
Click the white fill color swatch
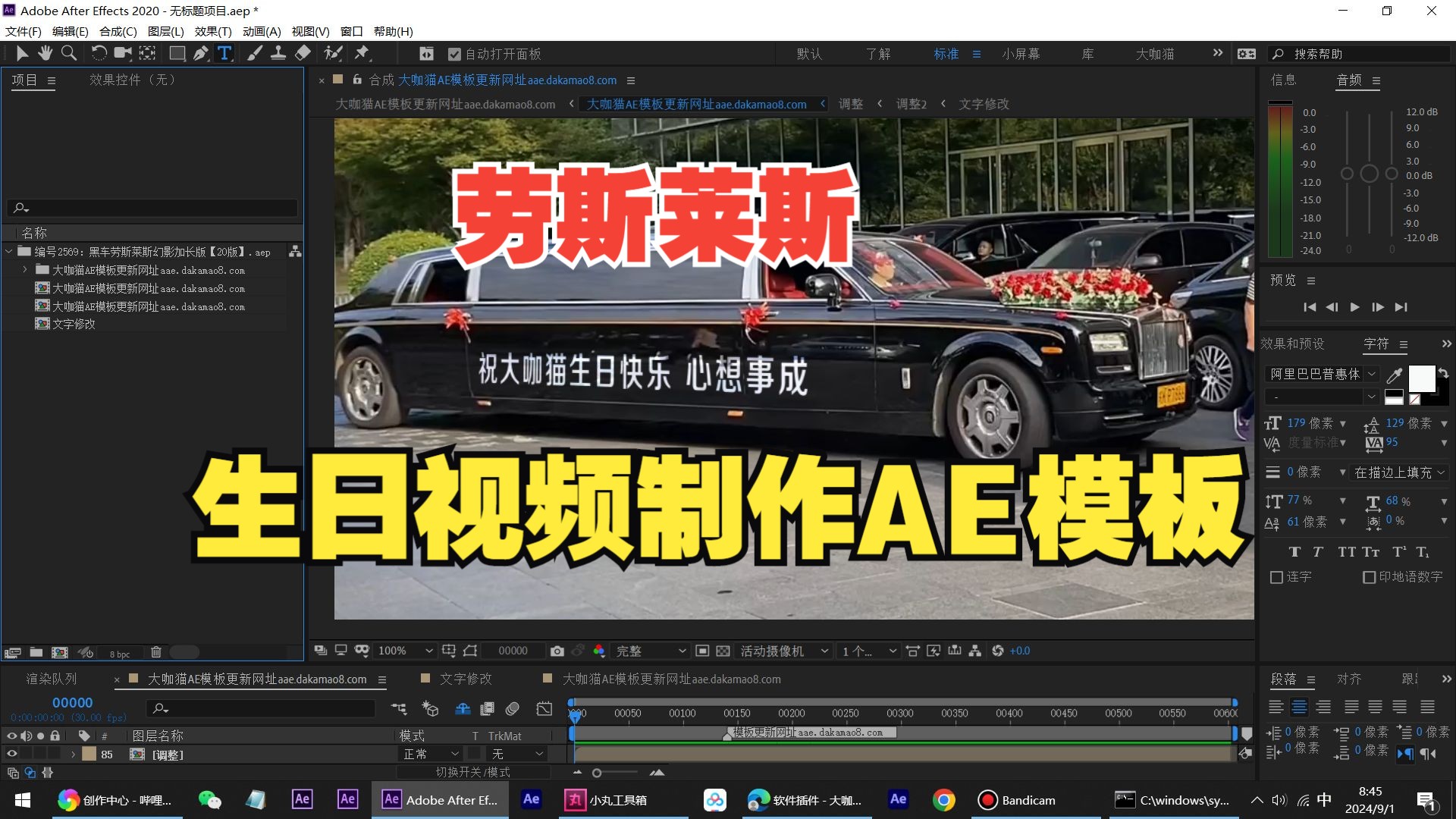1421,378
